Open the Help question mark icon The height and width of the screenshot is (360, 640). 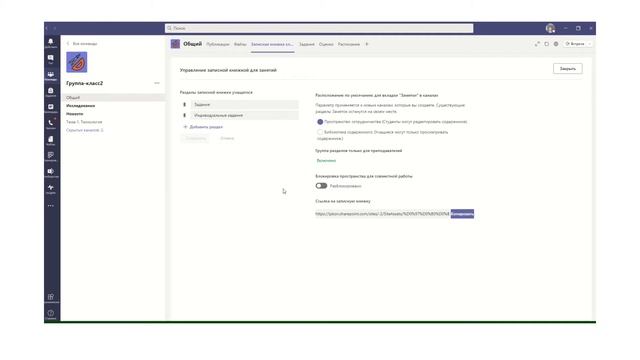[51, 314]
